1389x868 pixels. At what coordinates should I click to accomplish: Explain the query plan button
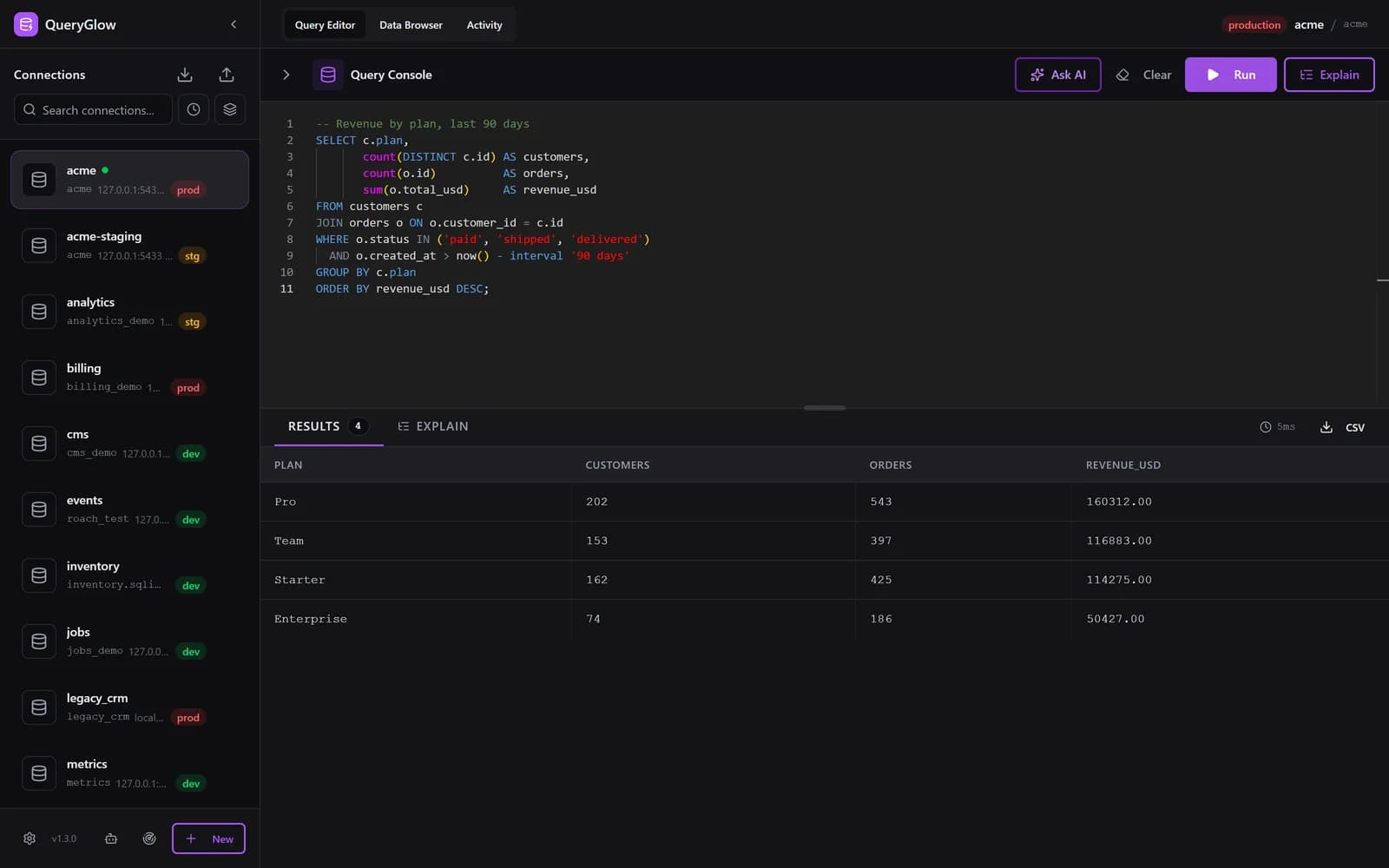1328,75
